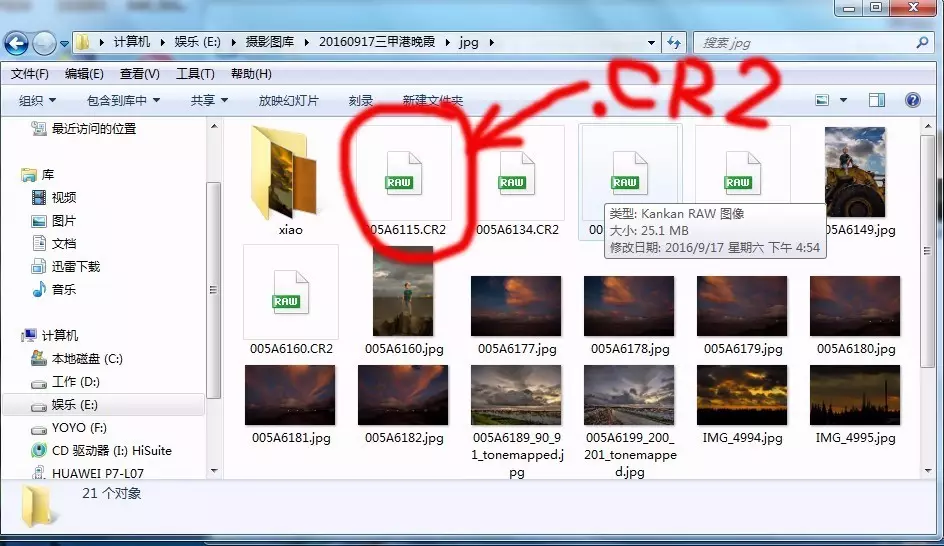Select thumbnail 005A6178.jpg

(x=629, y=306)
